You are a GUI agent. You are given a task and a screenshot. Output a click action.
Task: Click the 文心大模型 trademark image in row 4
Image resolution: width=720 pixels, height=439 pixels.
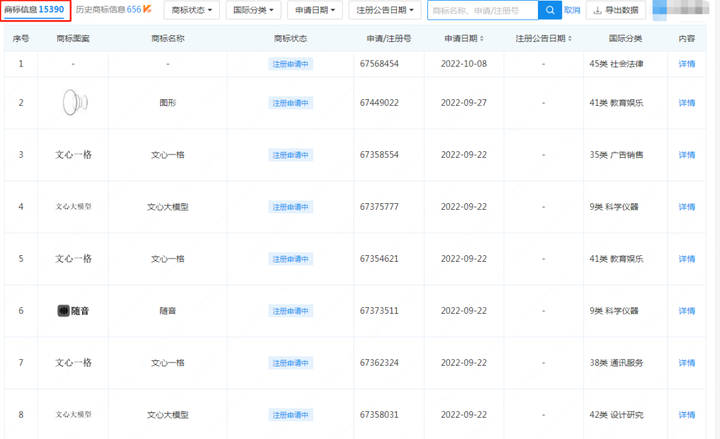click(x=73, y=207)
